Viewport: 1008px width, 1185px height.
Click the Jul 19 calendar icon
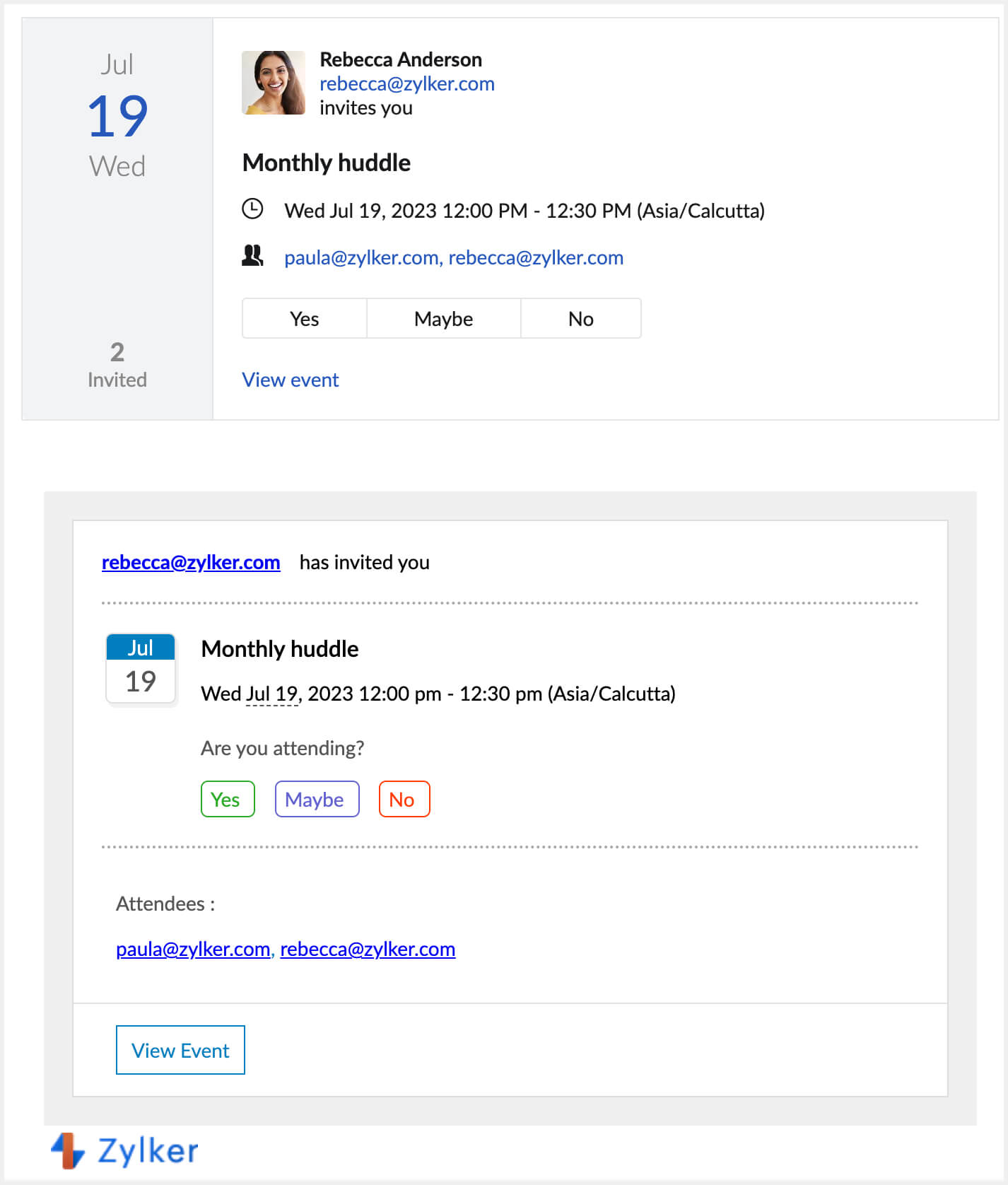point(141,669)
